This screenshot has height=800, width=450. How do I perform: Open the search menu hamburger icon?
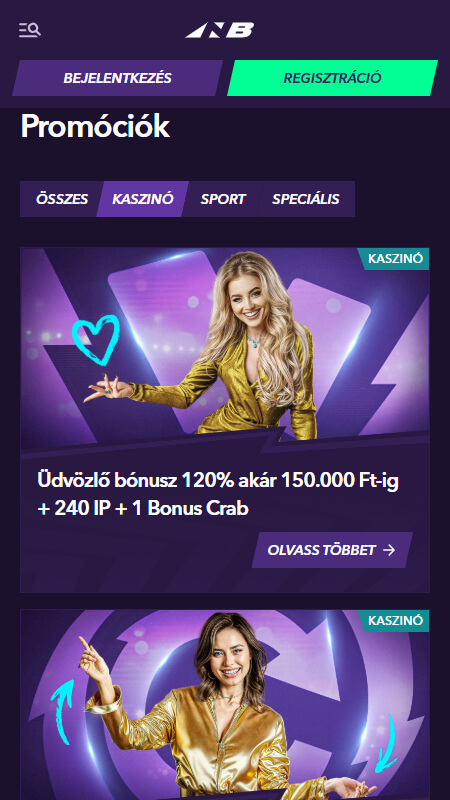[x=30, y=30]
